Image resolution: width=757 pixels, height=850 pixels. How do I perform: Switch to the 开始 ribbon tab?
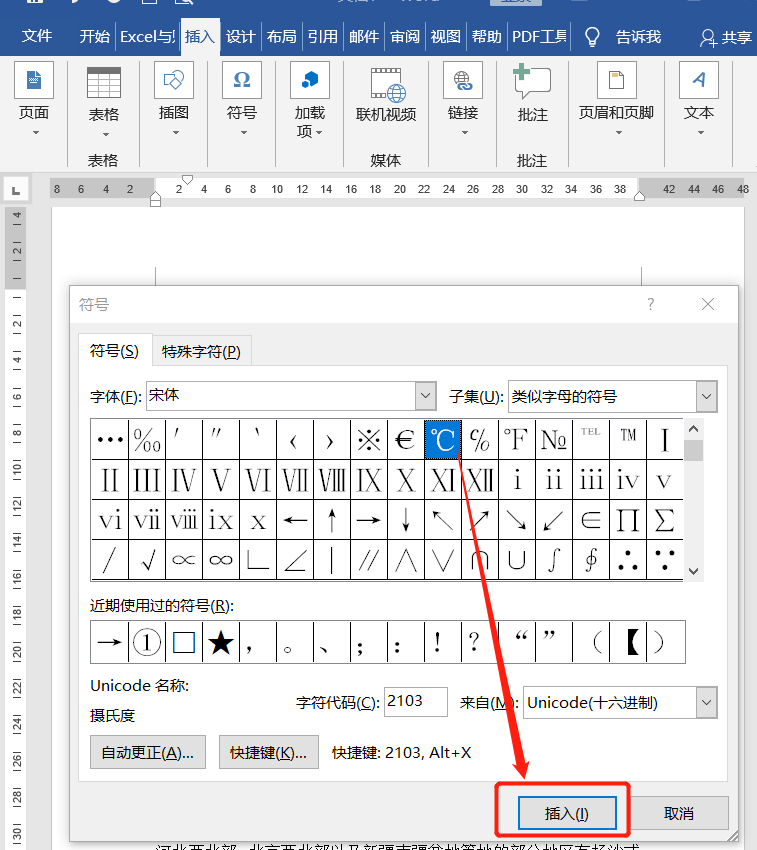pyautogui.click(x=94, y=36)
